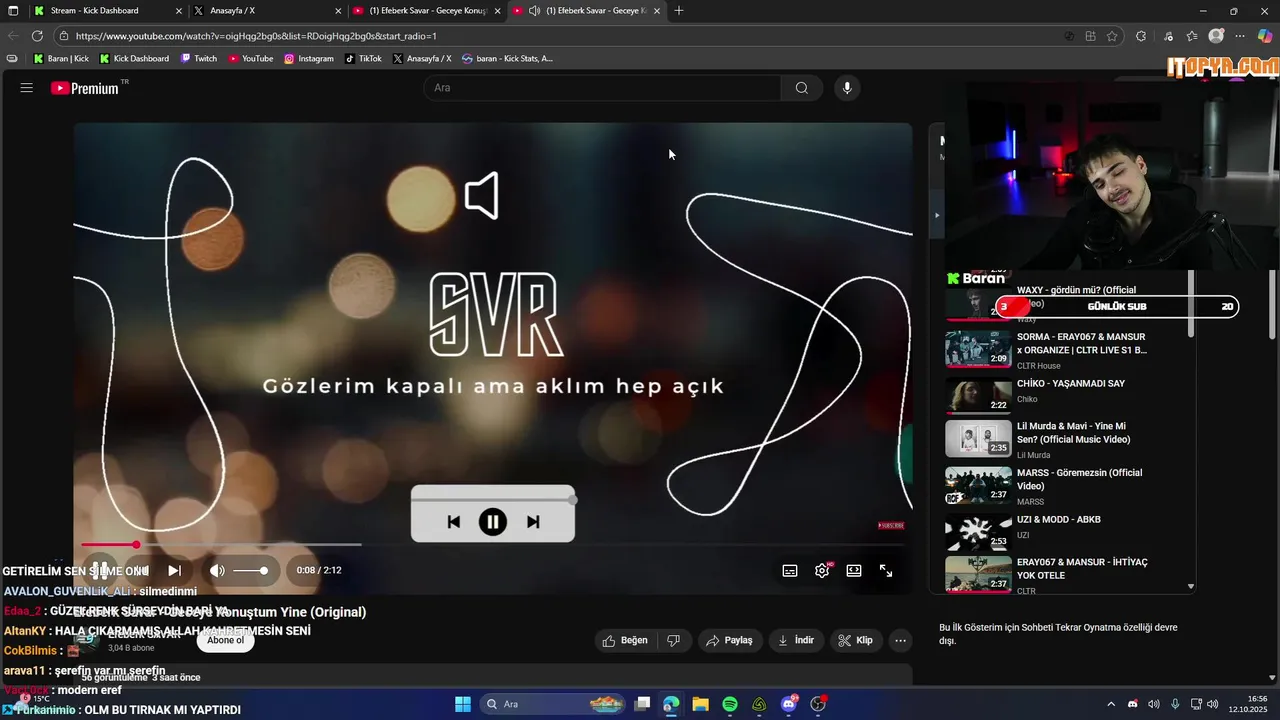1280x720 pixels.
Task: Enter fullscreen mode in player
Action: (x=886, y=570)
